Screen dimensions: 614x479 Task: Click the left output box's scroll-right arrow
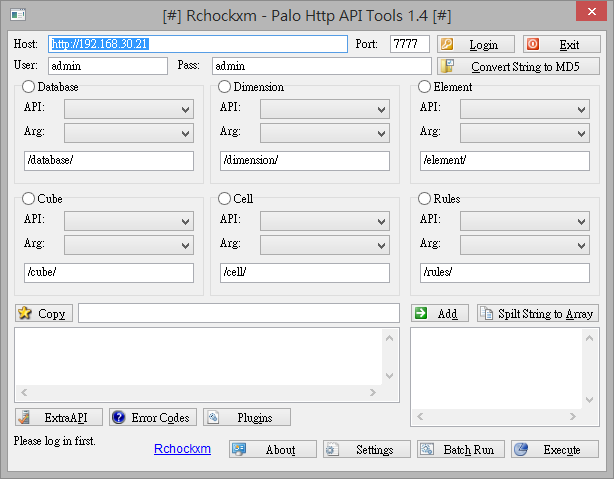click(x=373, y=392)
